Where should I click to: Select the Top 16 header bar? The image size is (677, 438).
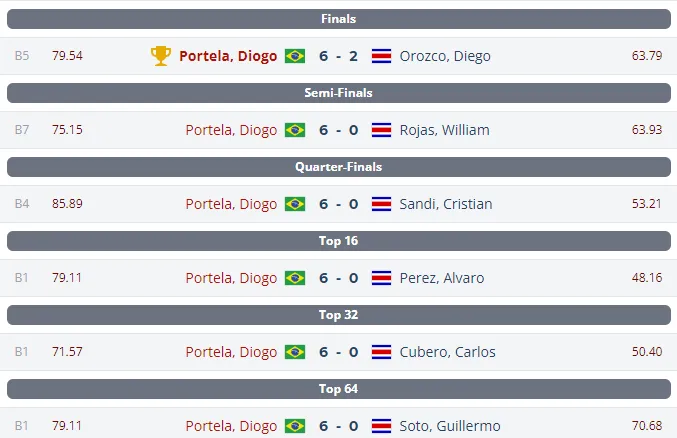[x=338, y=241]
